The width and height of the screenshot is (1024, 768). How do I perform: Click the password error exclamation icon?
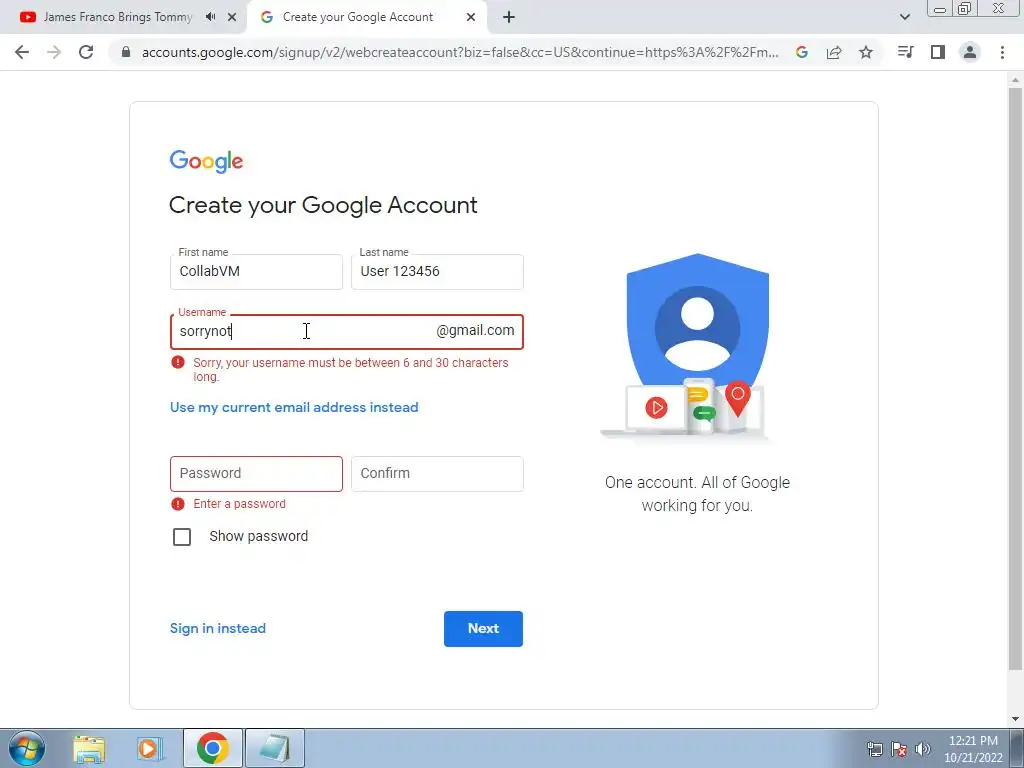pos(178,504)
